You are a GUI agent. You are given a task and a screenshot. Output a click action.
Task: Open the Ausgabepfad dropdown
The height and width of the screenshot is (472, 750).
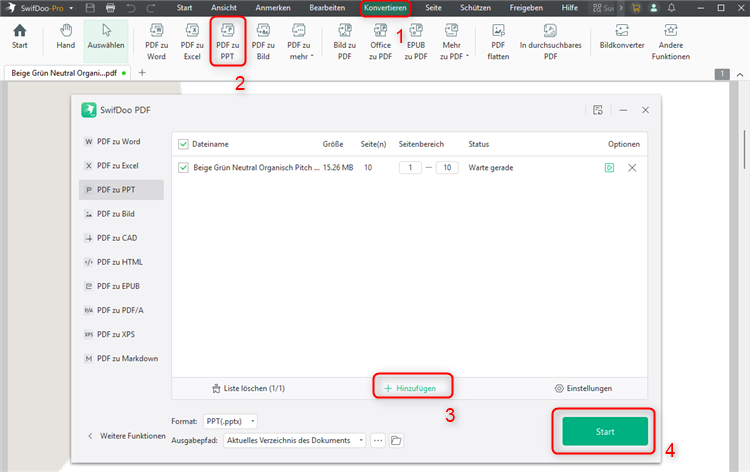[294, 440]
